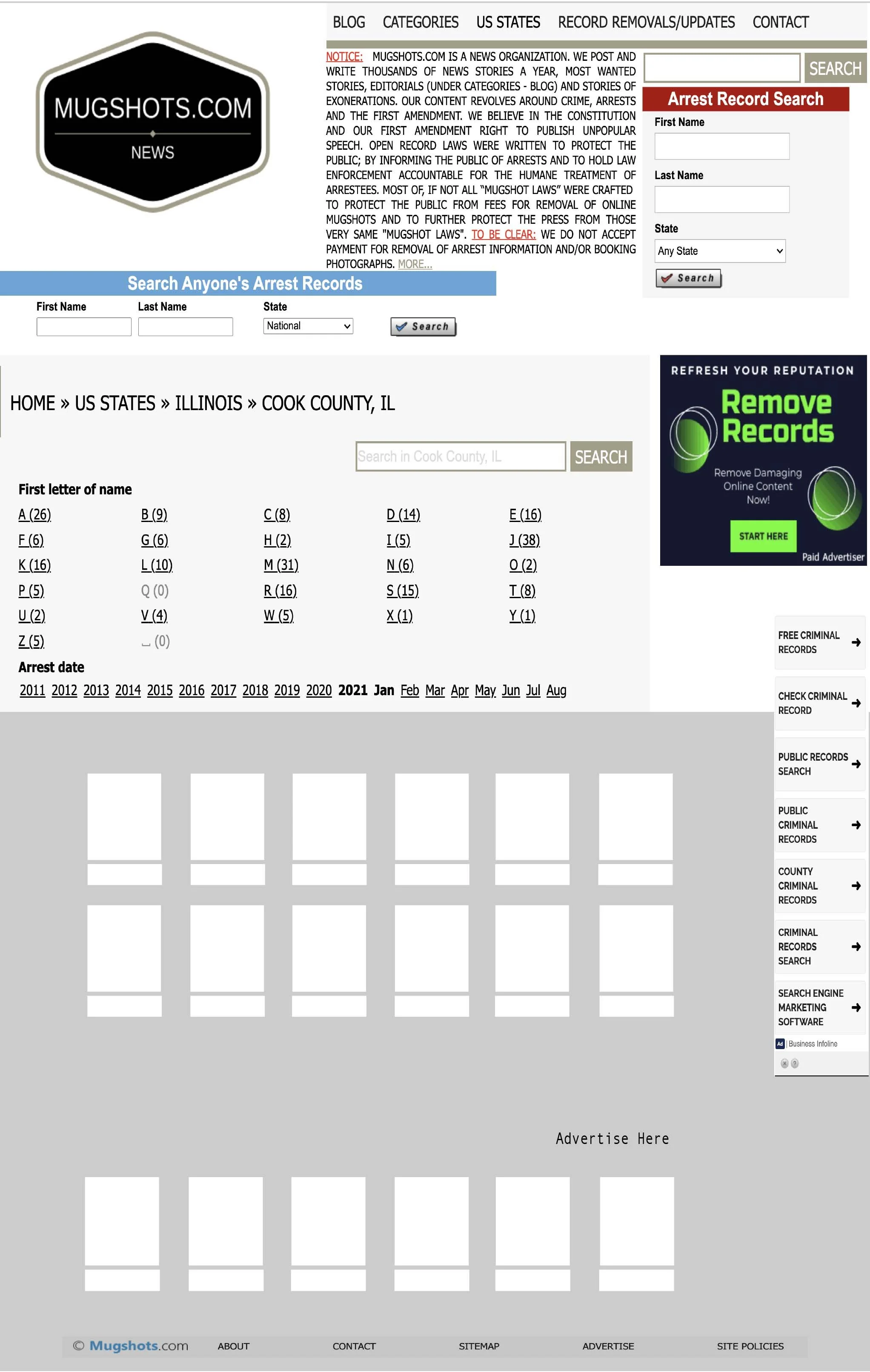The height and width of the screenshot is (1372, 870).
Task: Open SITEMAP footer link
Action: [479, 1346]
